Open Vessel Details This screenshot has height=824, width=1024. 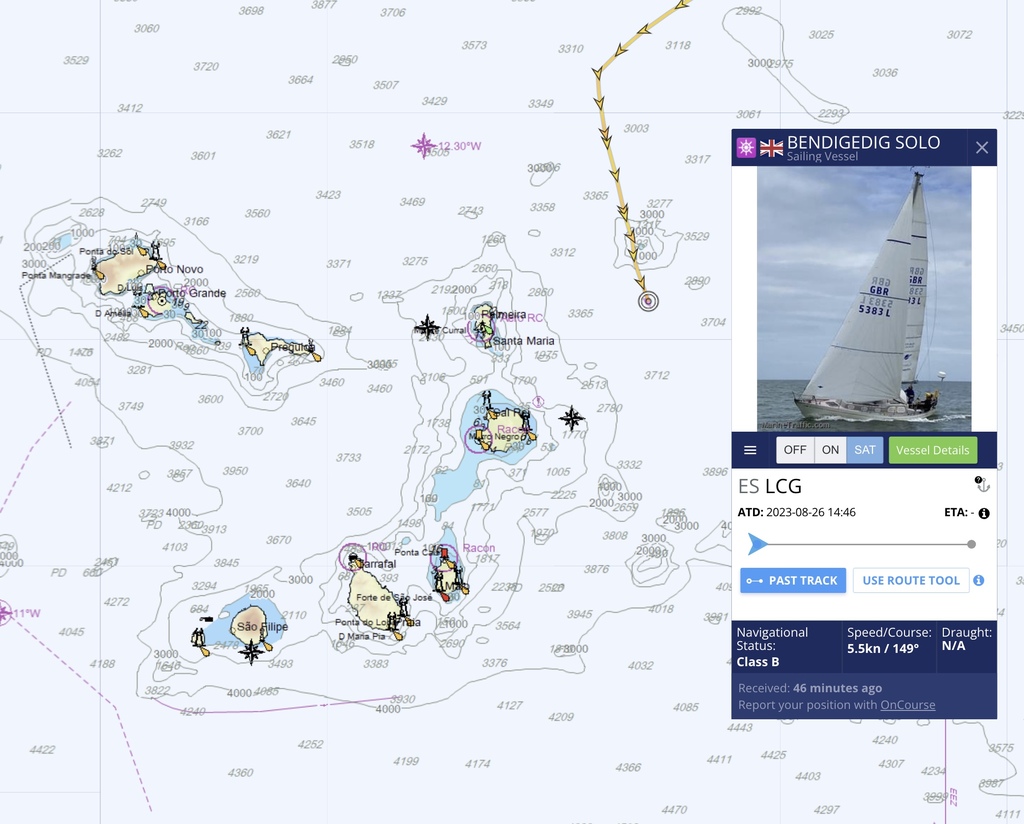(933, 450)
